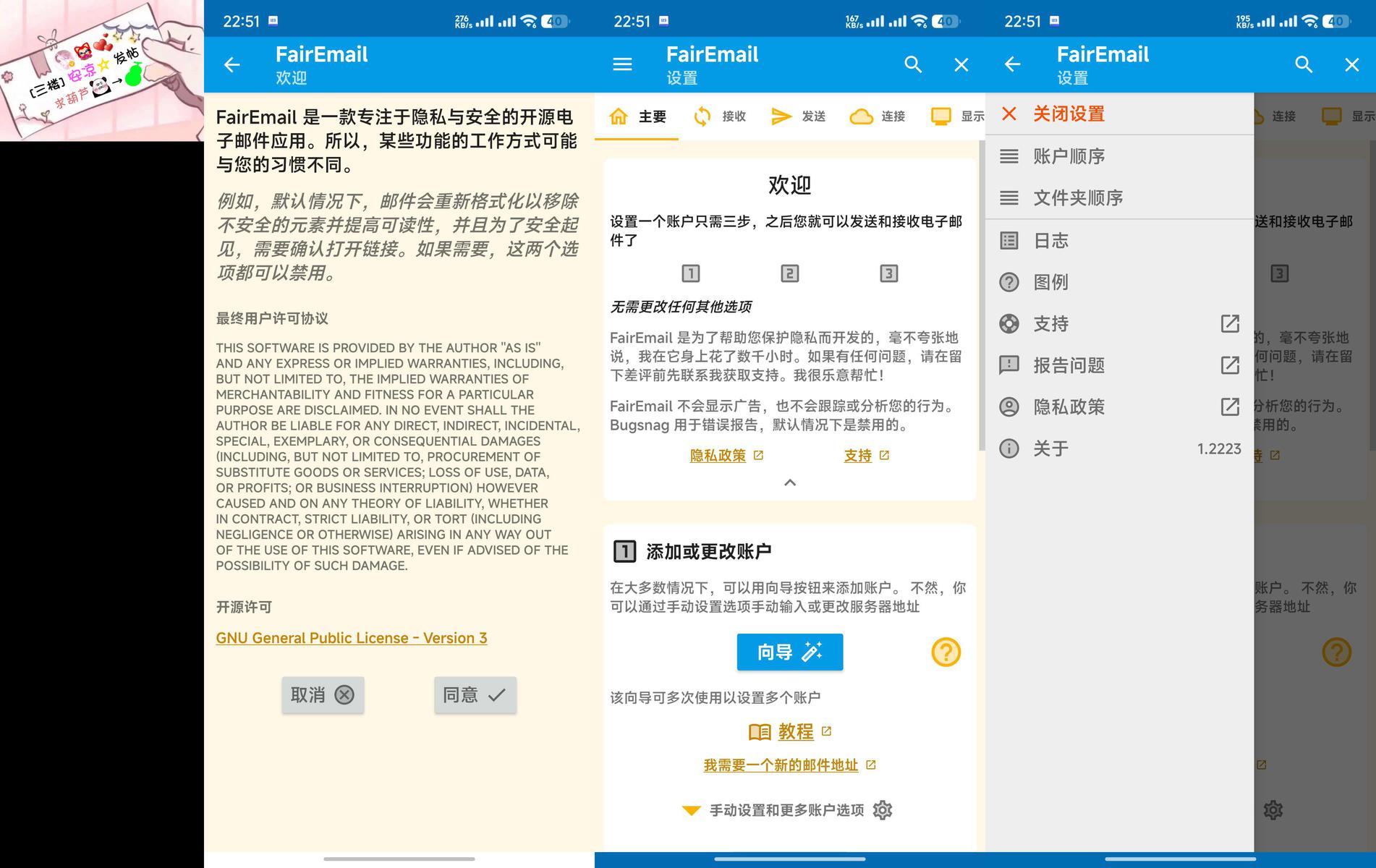This screenshot has height=868, width=1376.
Task: Click external link icon beside 报告问题
Action: coord(1230,365)
